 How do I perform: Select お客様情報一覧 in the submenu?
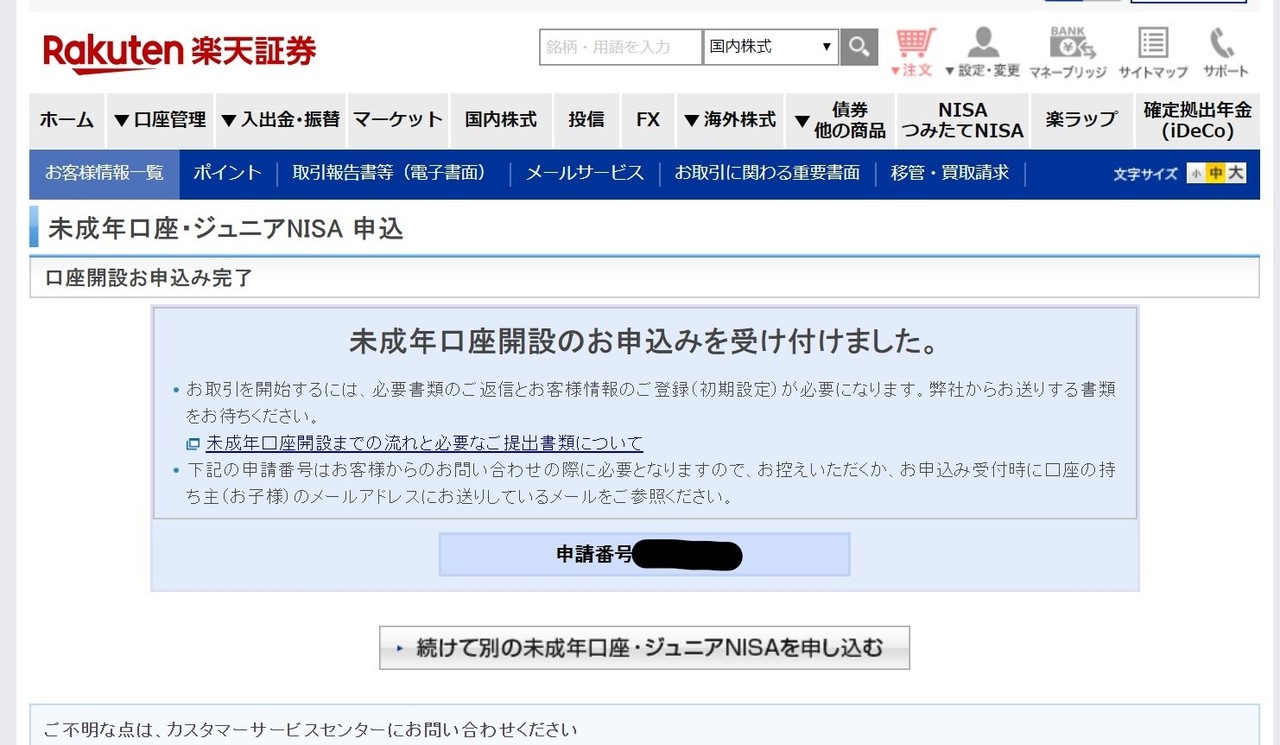tap(104, 173)
